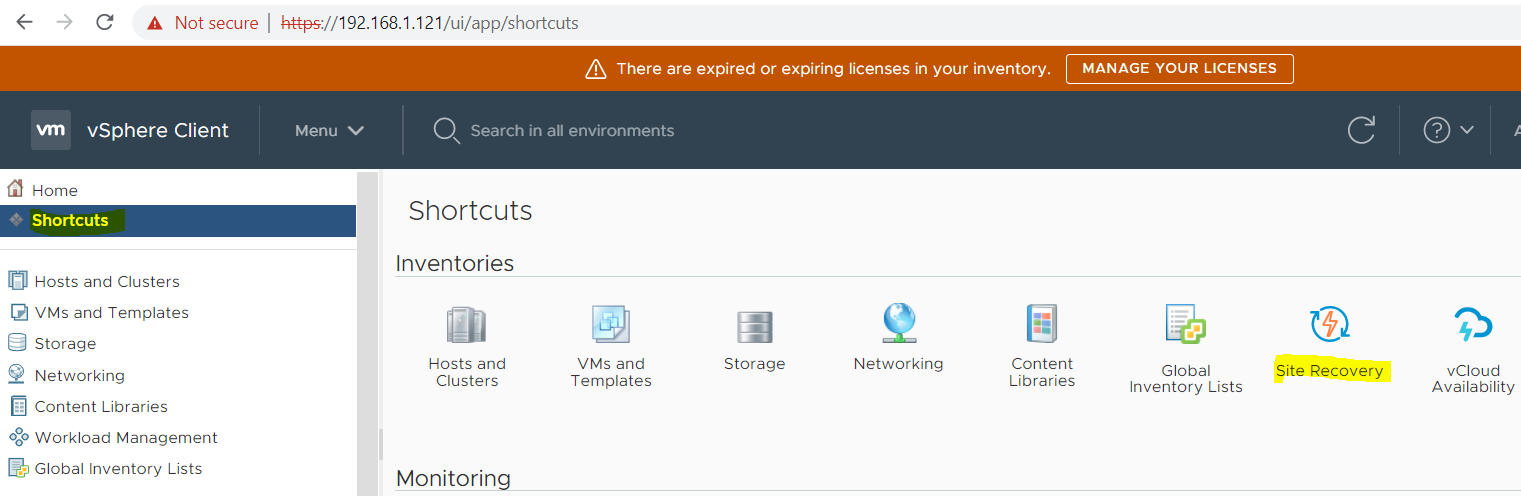The width and height of the screenshot is (1521, 496).
Task: Search in all environments field
Action: click(572, 131)
